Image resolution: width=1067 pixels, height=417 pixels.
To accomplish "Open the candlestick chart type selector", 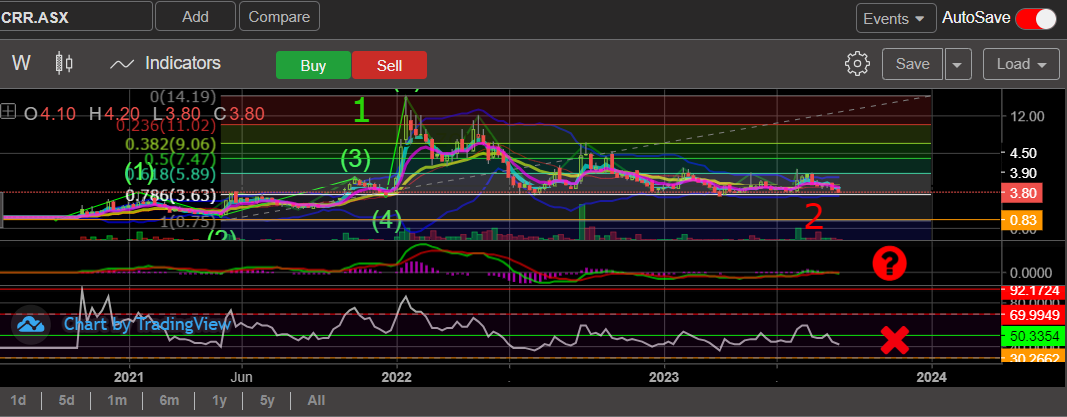I will [64, 64].
